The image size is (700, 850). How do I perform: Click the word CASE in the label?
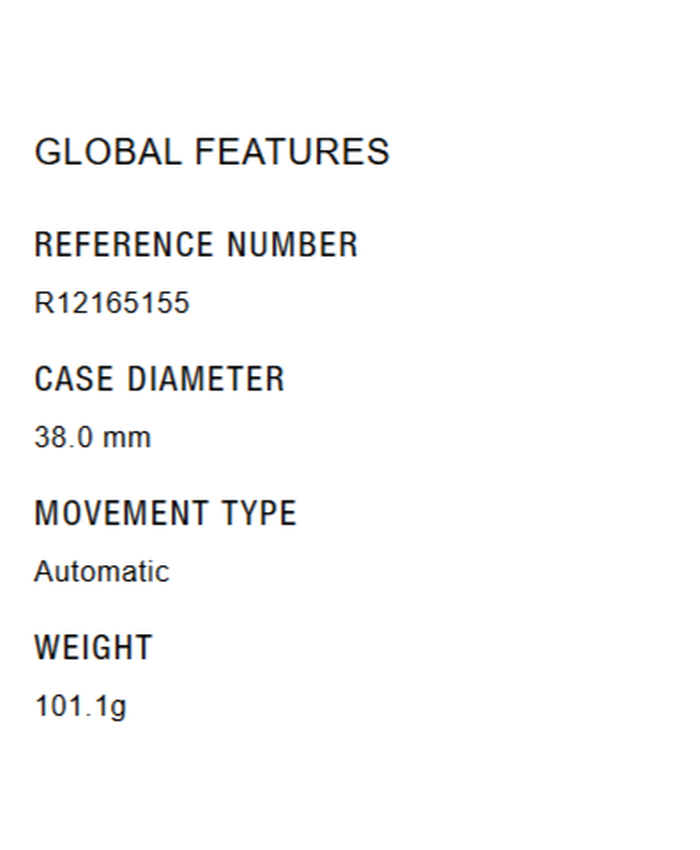[73, 379]
